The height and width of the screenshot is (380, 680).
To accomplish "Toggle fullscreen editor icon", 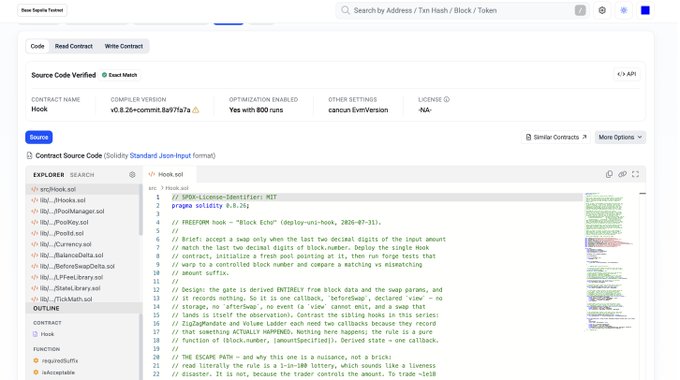I will tap(635, 174).
